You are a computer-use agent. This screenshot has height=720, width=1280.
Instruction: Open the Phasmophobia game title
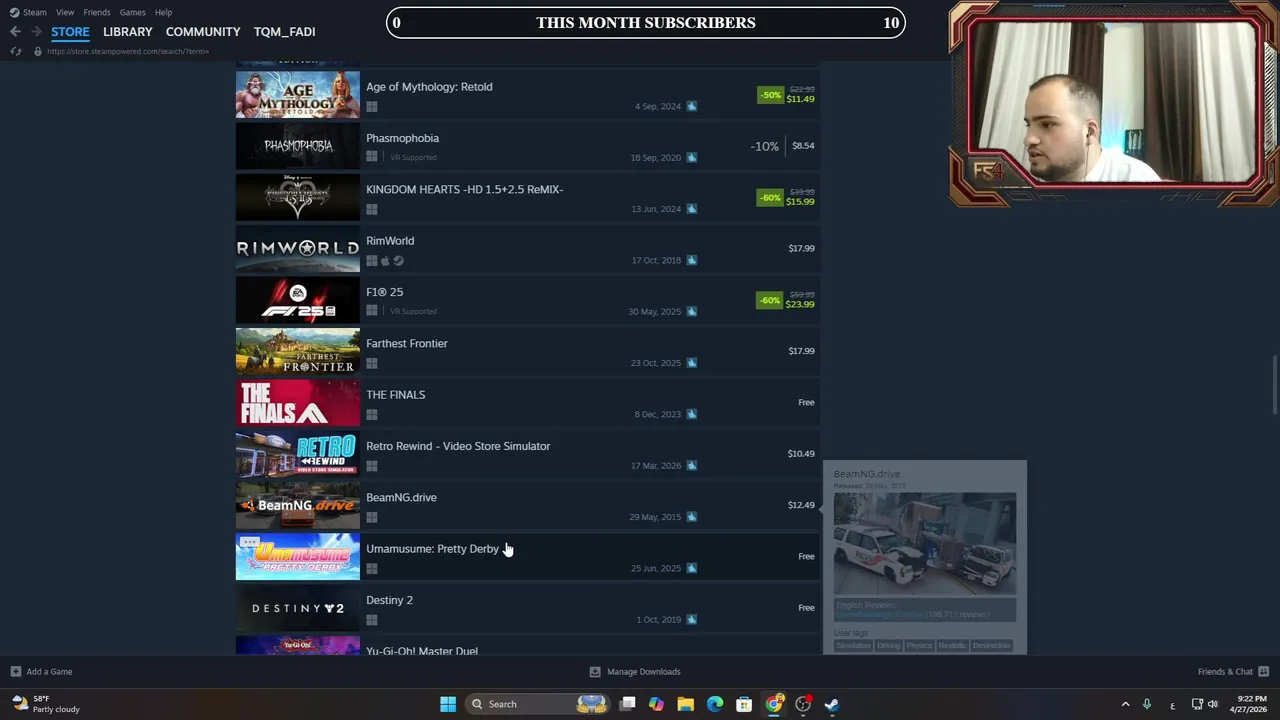pyautogui.click(x=402, y=138)
